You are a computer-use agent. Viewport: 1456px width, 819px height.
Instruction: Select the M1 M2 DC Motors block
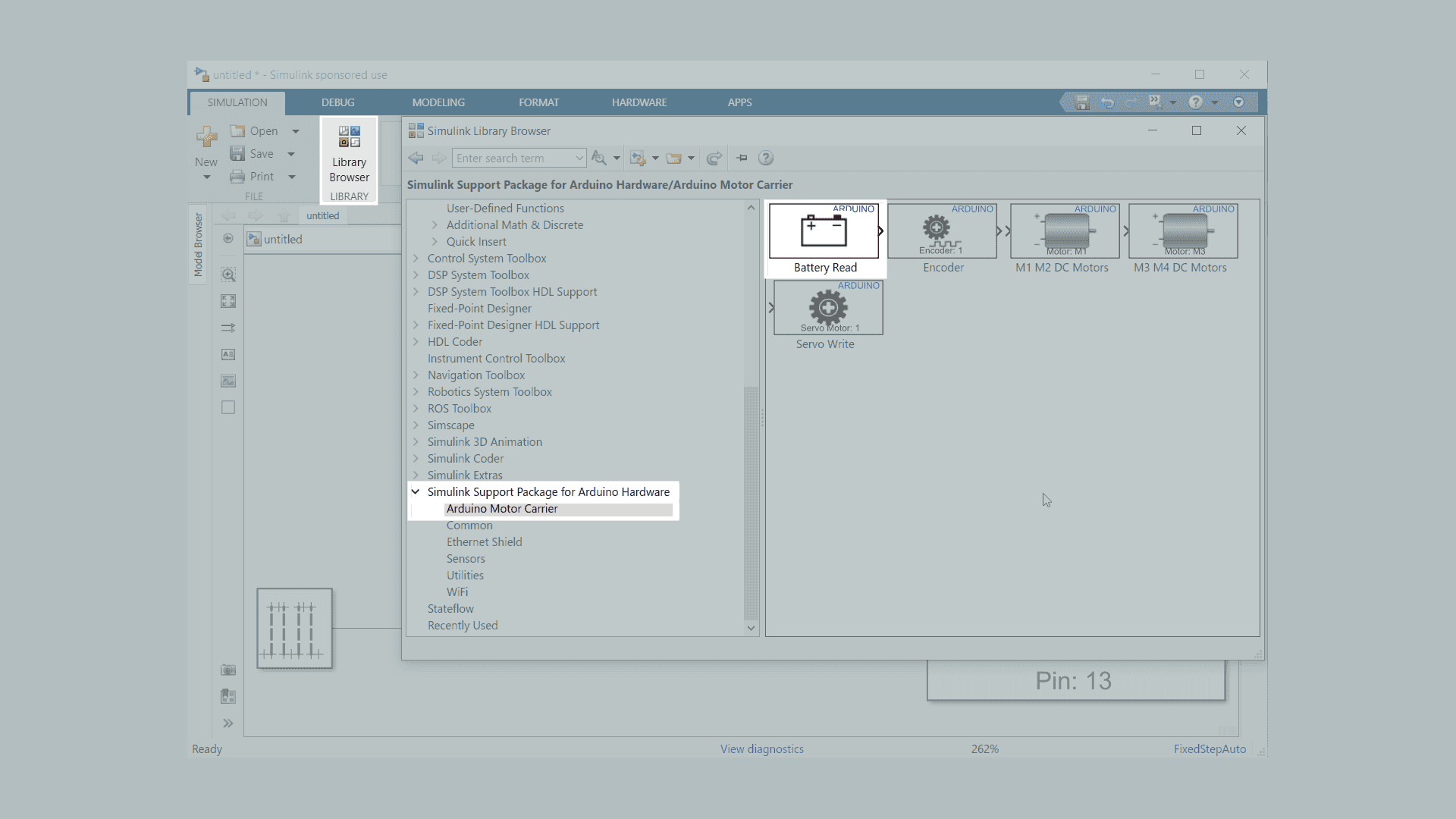1065,231
